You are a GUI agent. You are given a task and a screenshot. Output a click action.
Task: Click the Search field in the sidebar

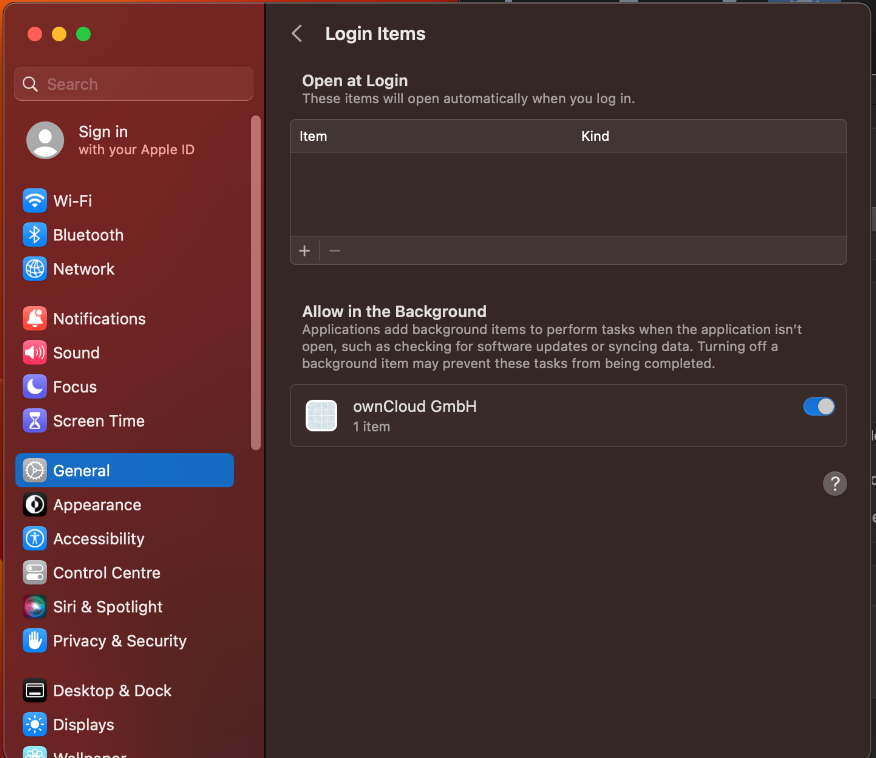click(133, 83)
